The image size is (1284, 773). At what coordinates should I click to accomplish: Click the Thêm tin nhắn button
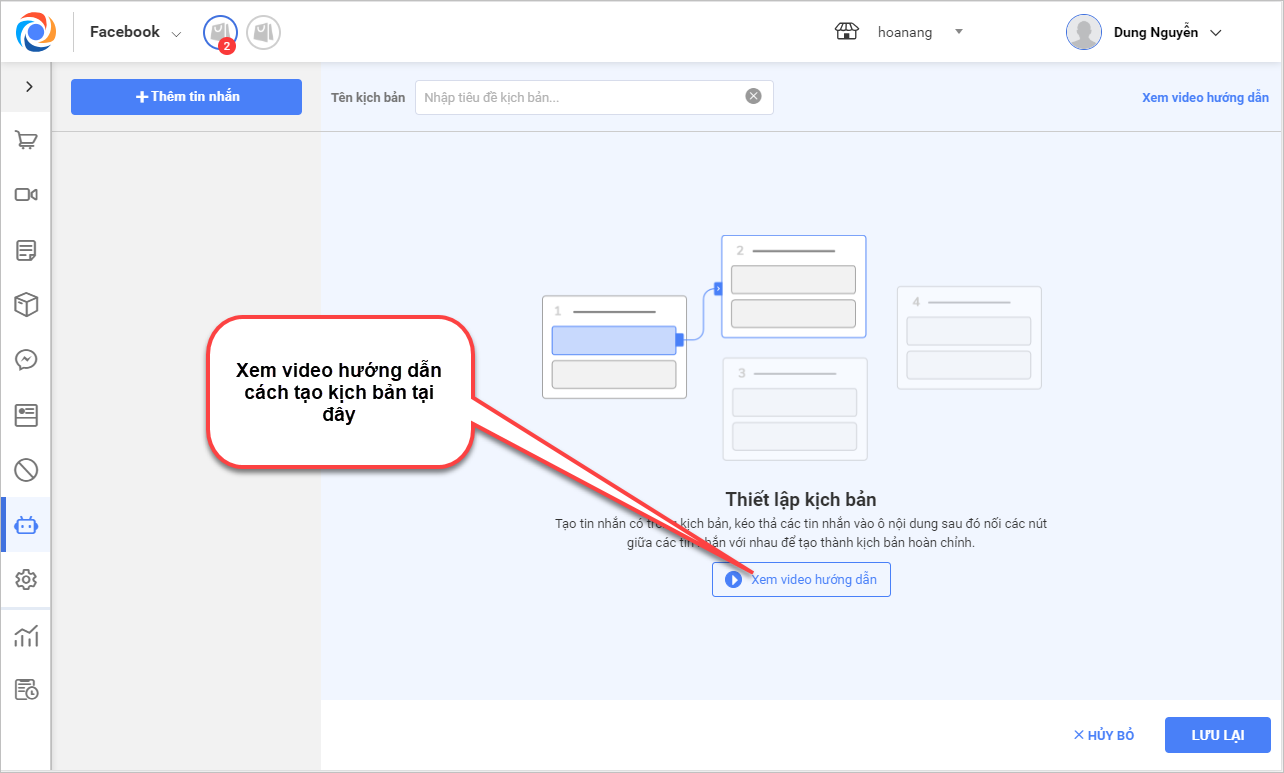[x=186, y=97]
